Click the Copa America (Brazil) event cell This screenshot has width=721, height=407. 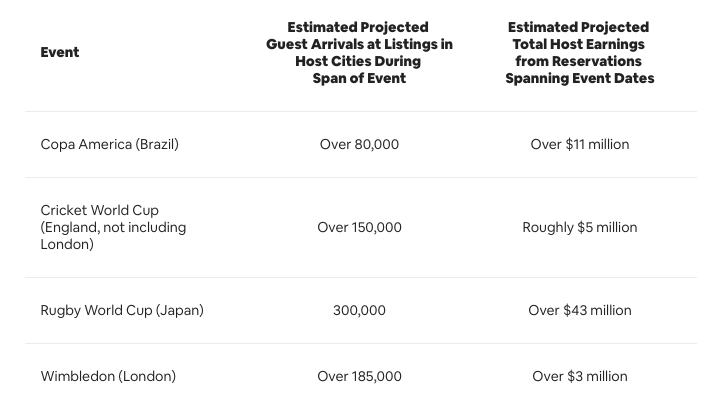[109, 144]
